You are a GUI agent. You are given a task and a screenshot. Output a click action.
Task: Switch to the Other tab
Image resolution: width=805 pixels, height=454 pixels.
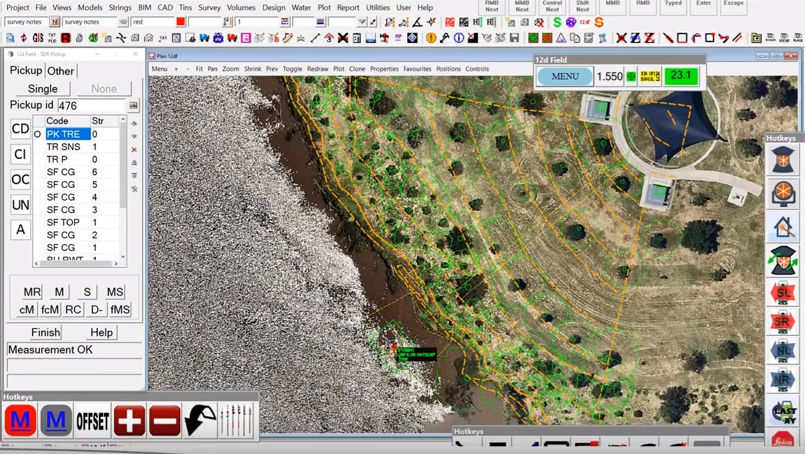(x=61, y=71)
